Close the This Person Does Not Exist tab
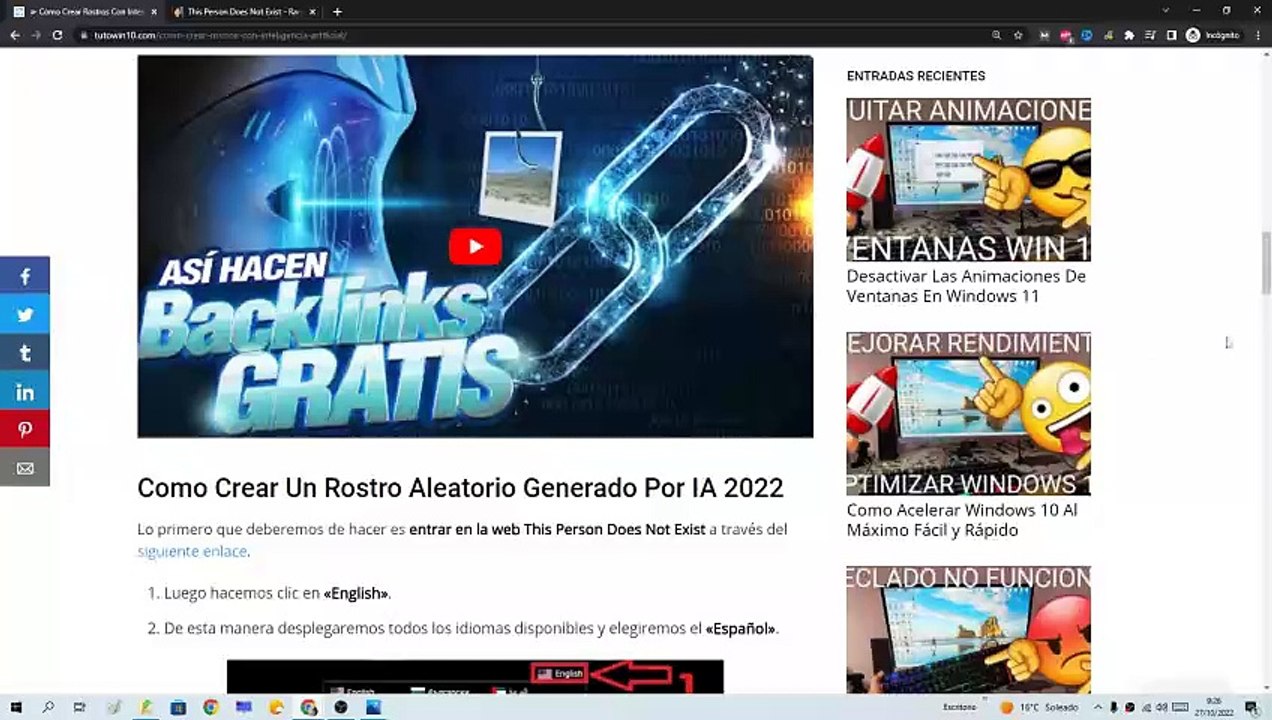The width and height of the screenshot is (1272, 720). pyautogui.click(x=312, y=12)
